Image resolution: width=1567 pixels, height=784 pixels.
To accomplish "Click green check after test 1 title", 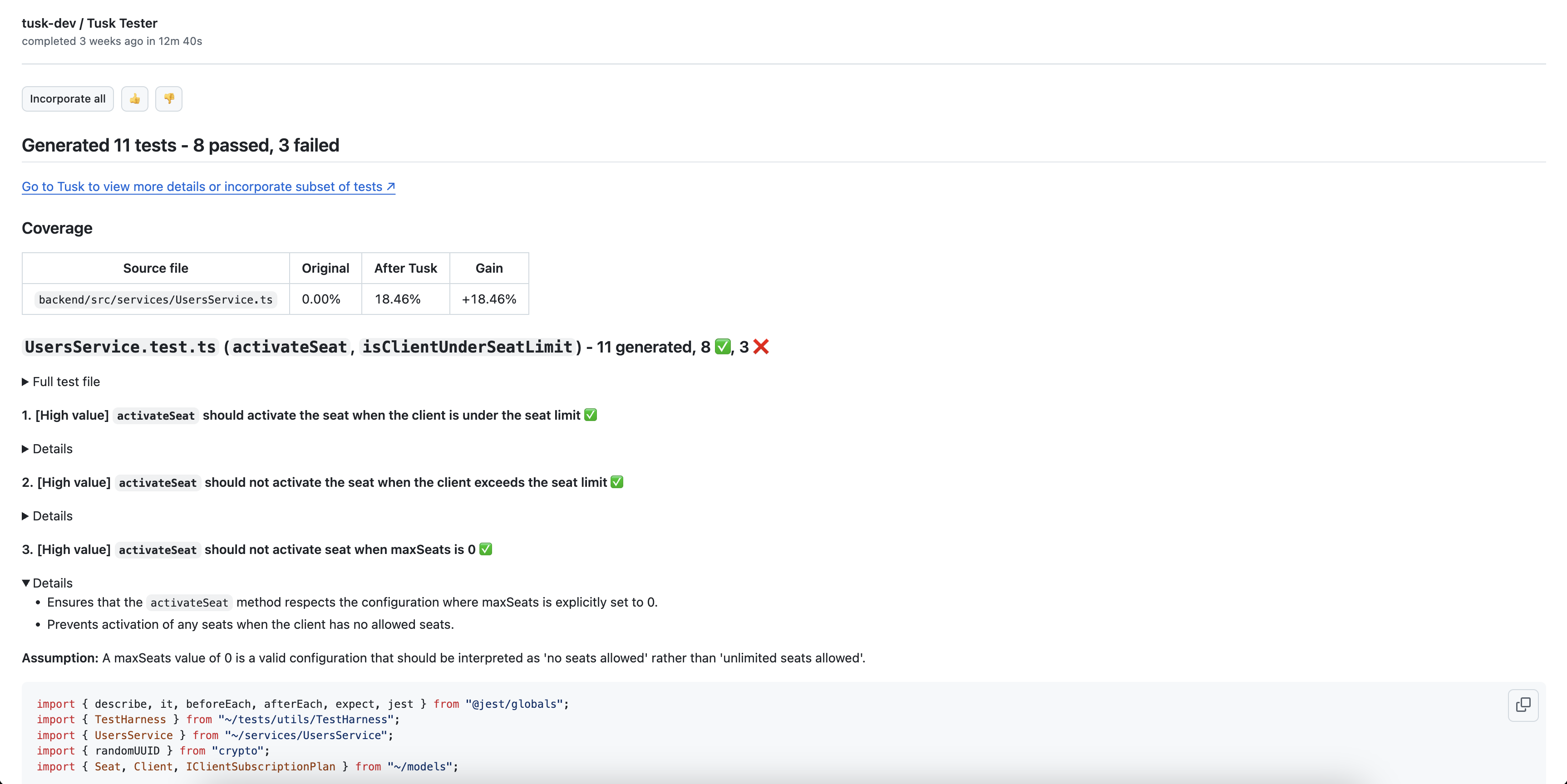I will [590, 415].
